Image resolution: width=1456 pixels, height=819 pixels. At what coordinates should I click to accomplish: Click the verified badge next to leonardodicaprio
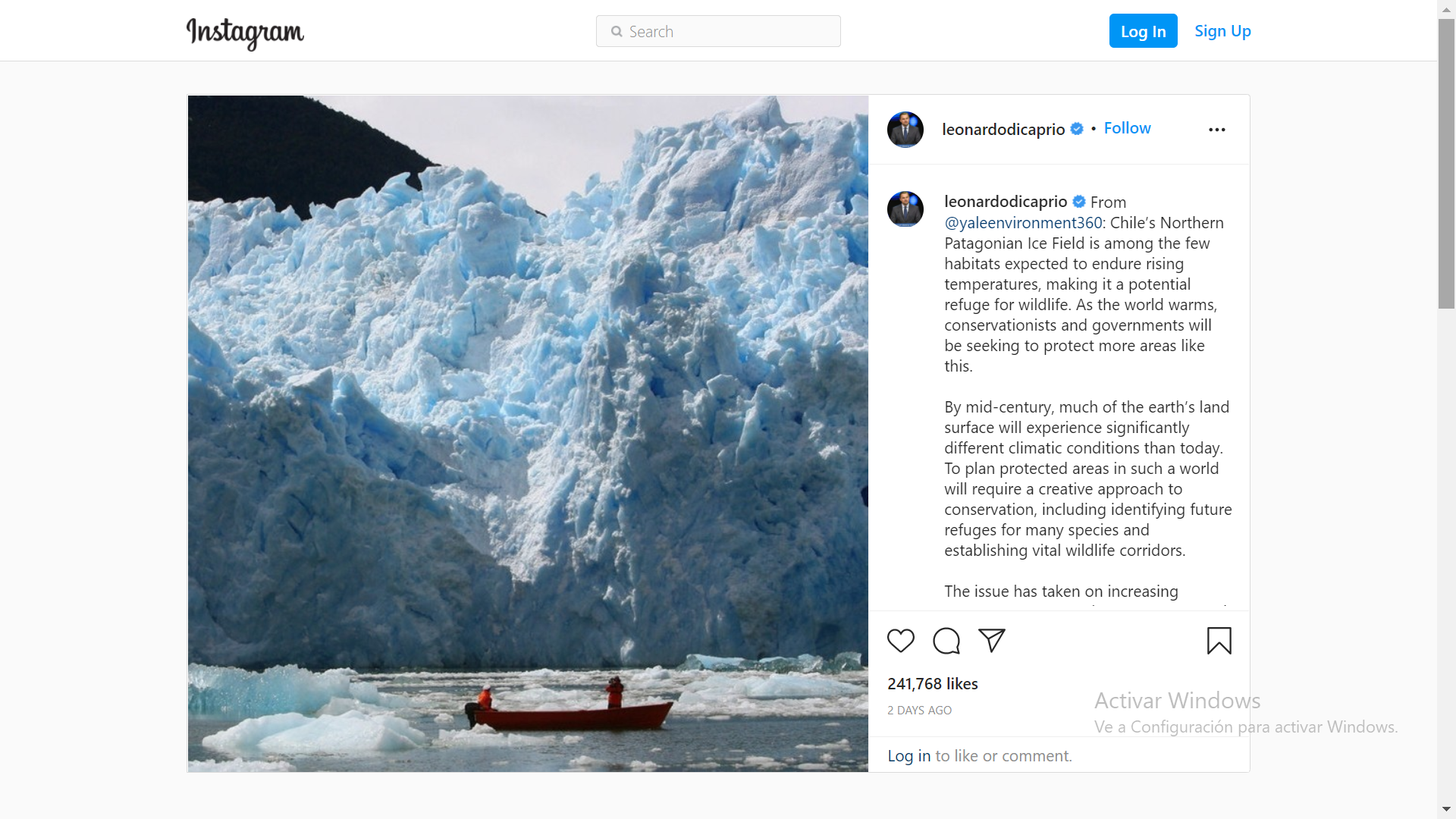(1077, 129)
